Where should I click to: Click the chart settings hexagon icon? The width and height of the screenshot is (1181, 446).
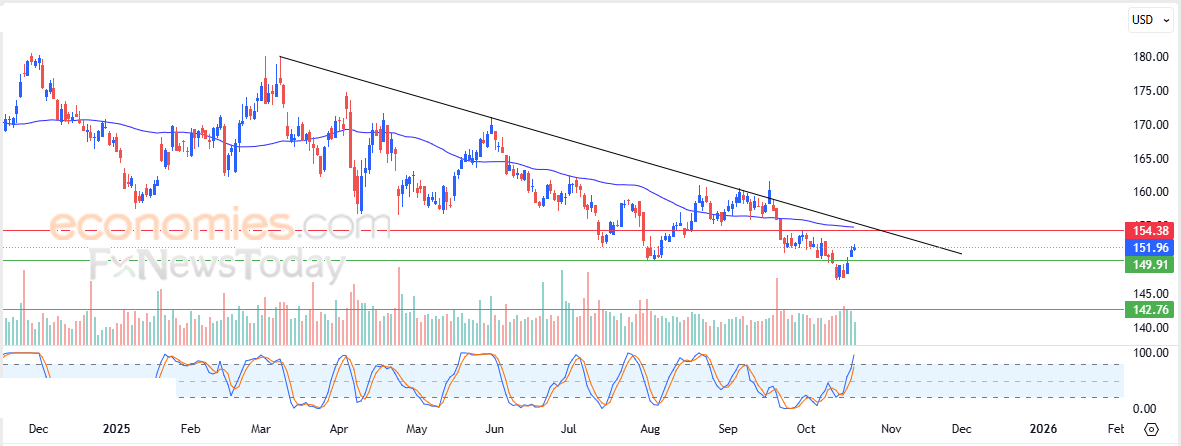(x=1151, y=429)
